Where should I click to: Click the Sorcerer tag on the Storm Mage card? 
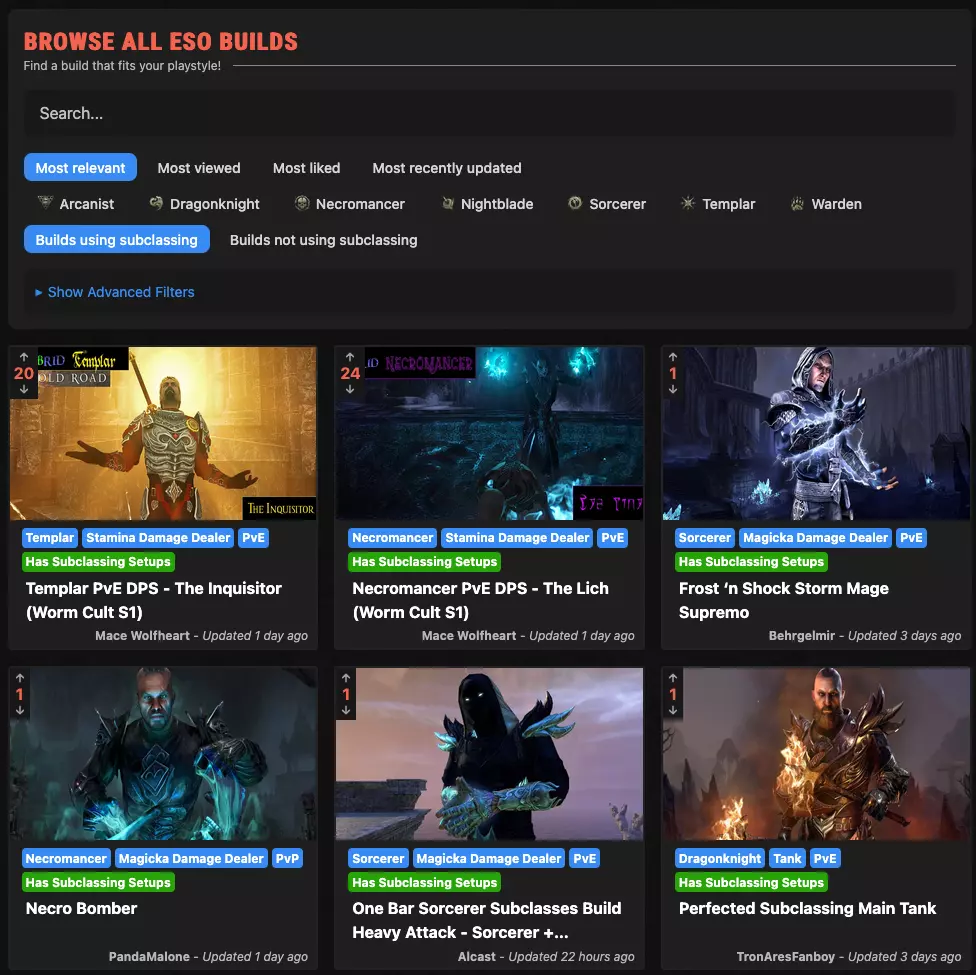click(705, 537)
